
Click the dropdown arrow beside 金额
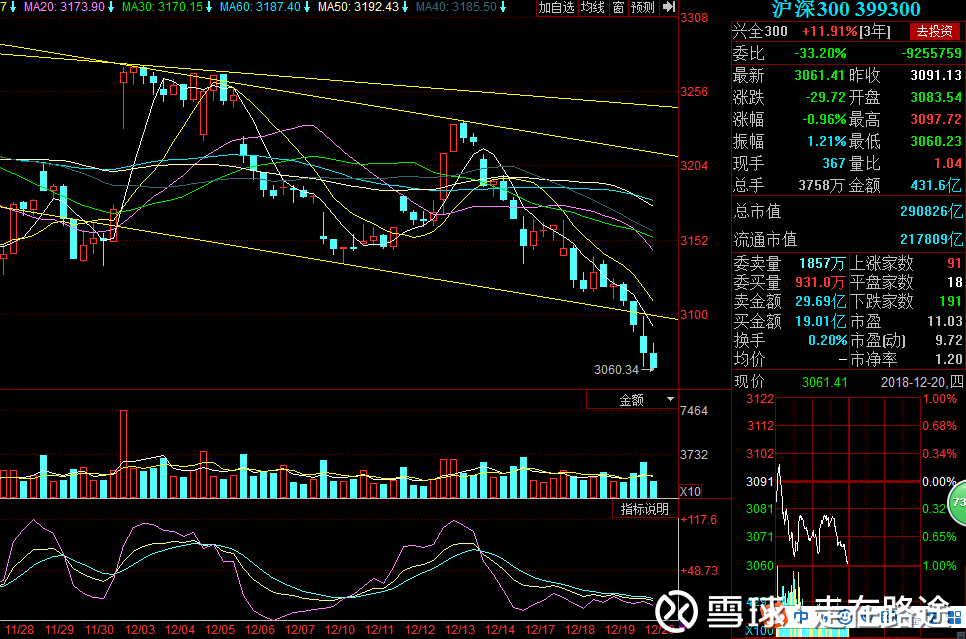point(670,399)
